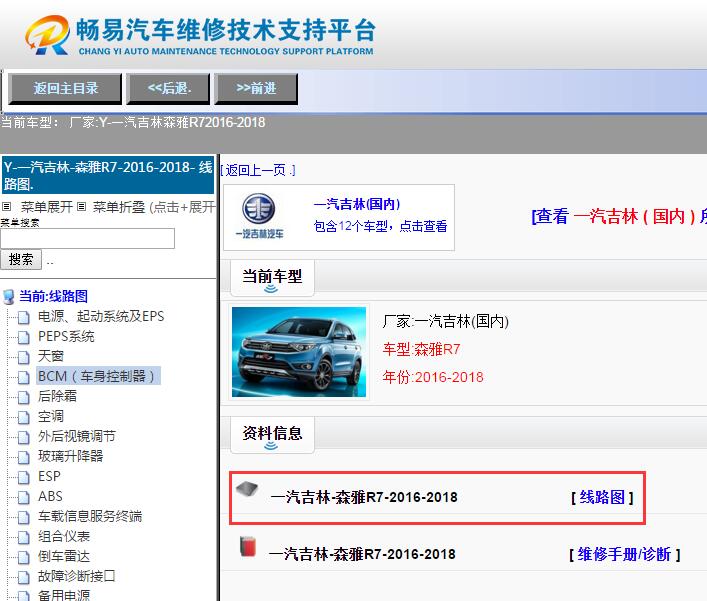Go back with the <<后退 button
The width and height of the screenshot is (707, 601).
tap(169, 89)
